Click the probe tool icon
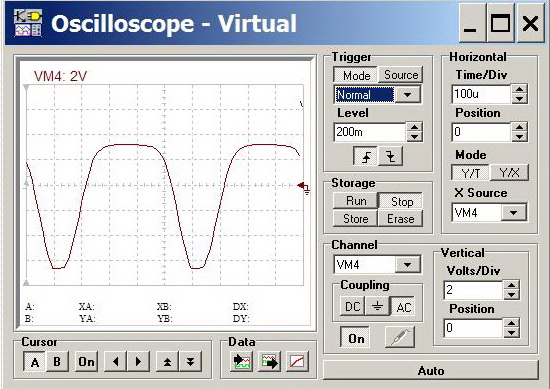 [400, 338]
